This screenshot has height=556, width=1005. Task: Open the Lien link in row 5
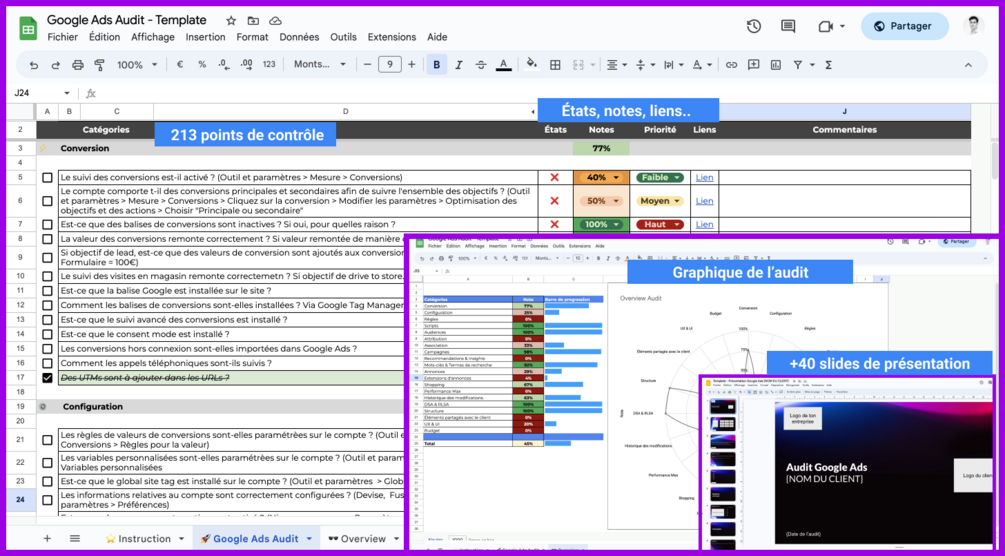pyautogui.click(x=704, y=178)
